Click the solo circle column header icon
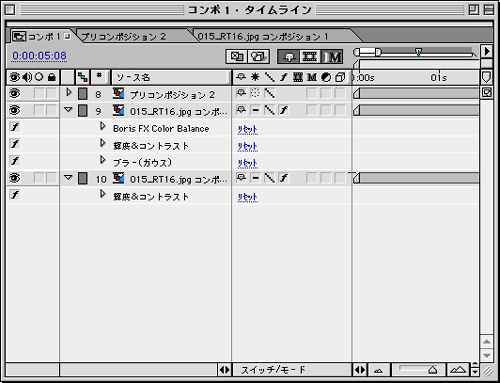The image size is (500, 383). 39,77
